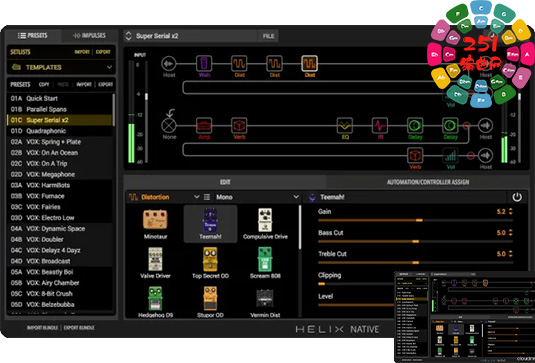Expand the Distortion category dropdown
Viewport: 535px width, 363px height.
point(197,197)
